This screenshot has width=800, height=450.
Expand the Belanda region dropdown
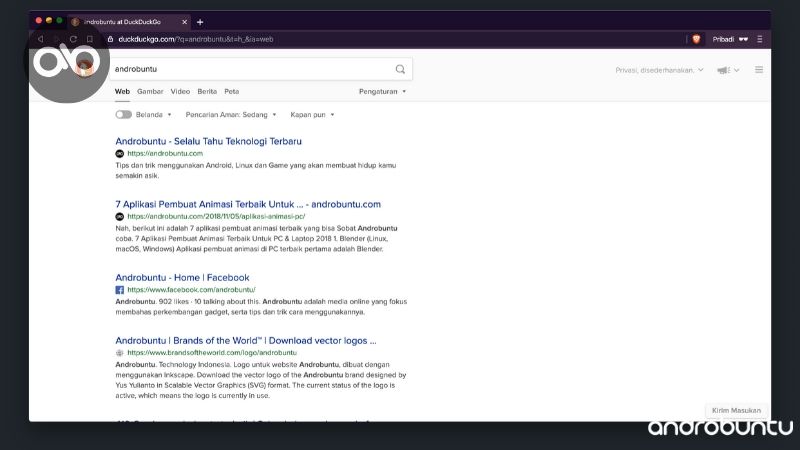[x=154, y=115]
